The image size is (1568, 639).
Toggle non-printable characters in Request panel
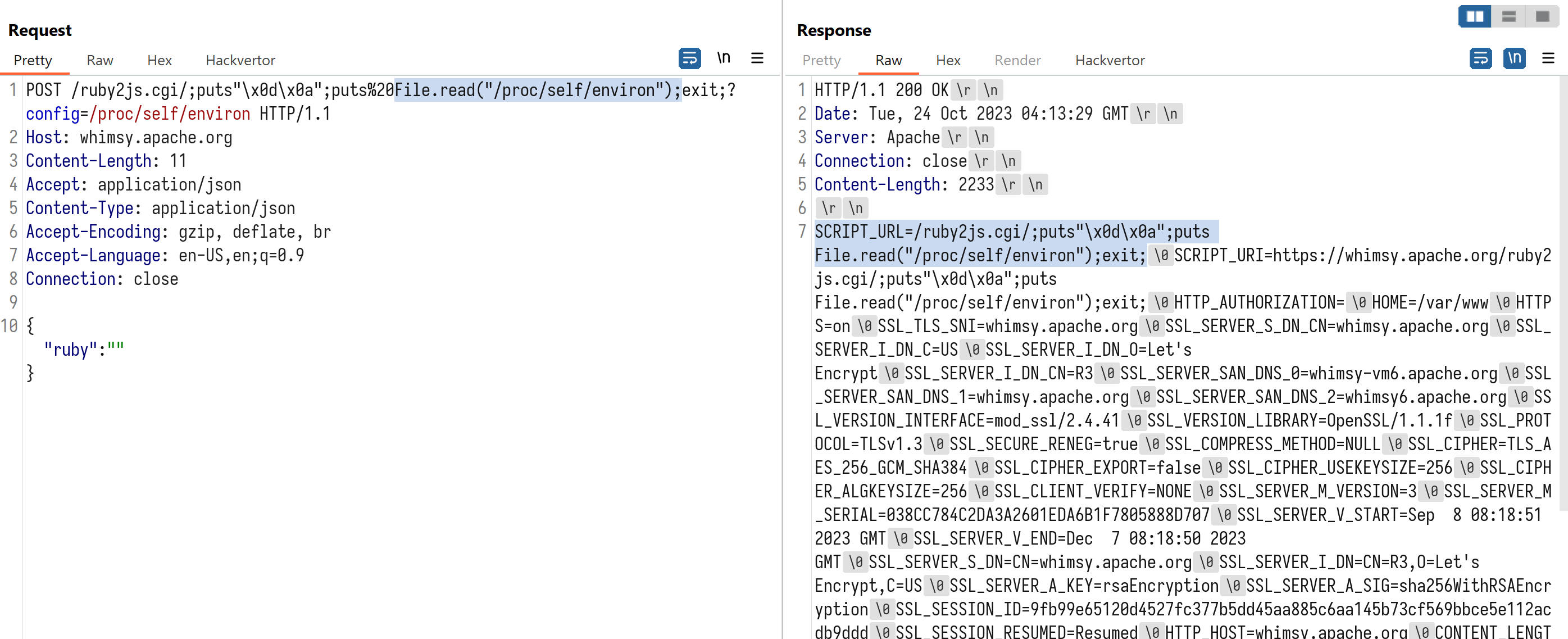coord(723,58)
